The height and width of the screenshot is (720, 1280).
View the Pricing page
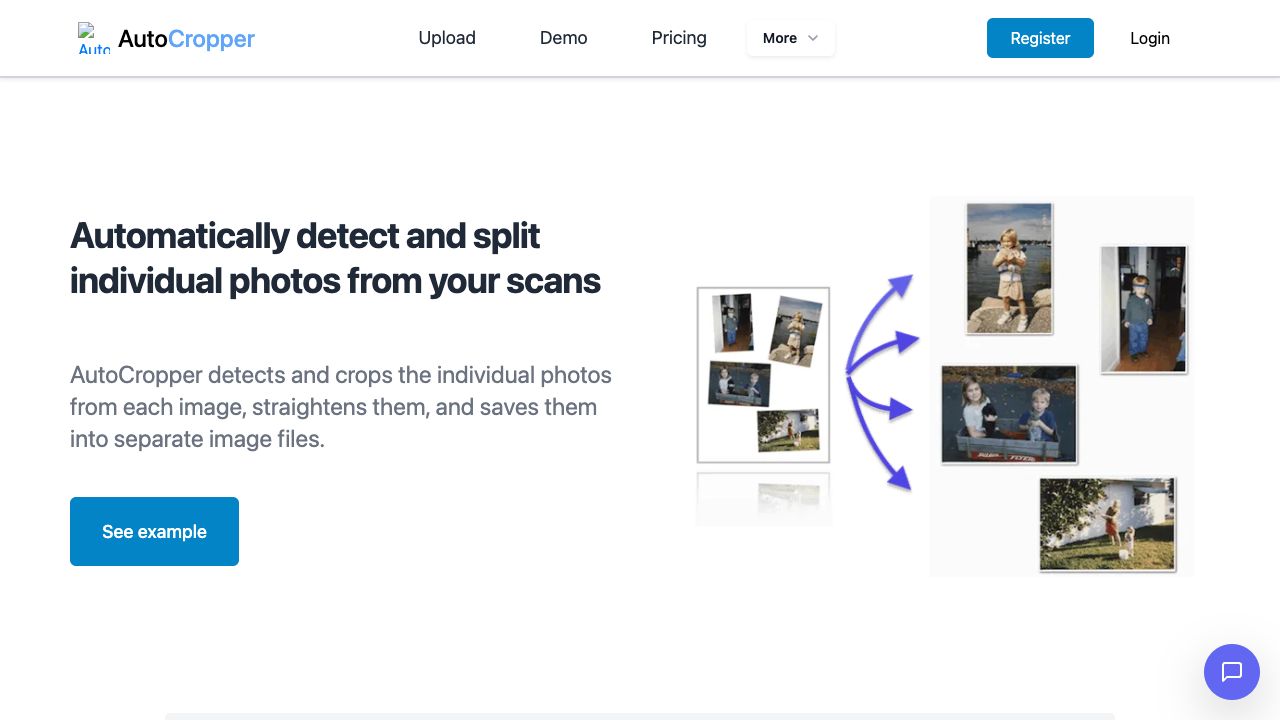click(x=679, y=38)
